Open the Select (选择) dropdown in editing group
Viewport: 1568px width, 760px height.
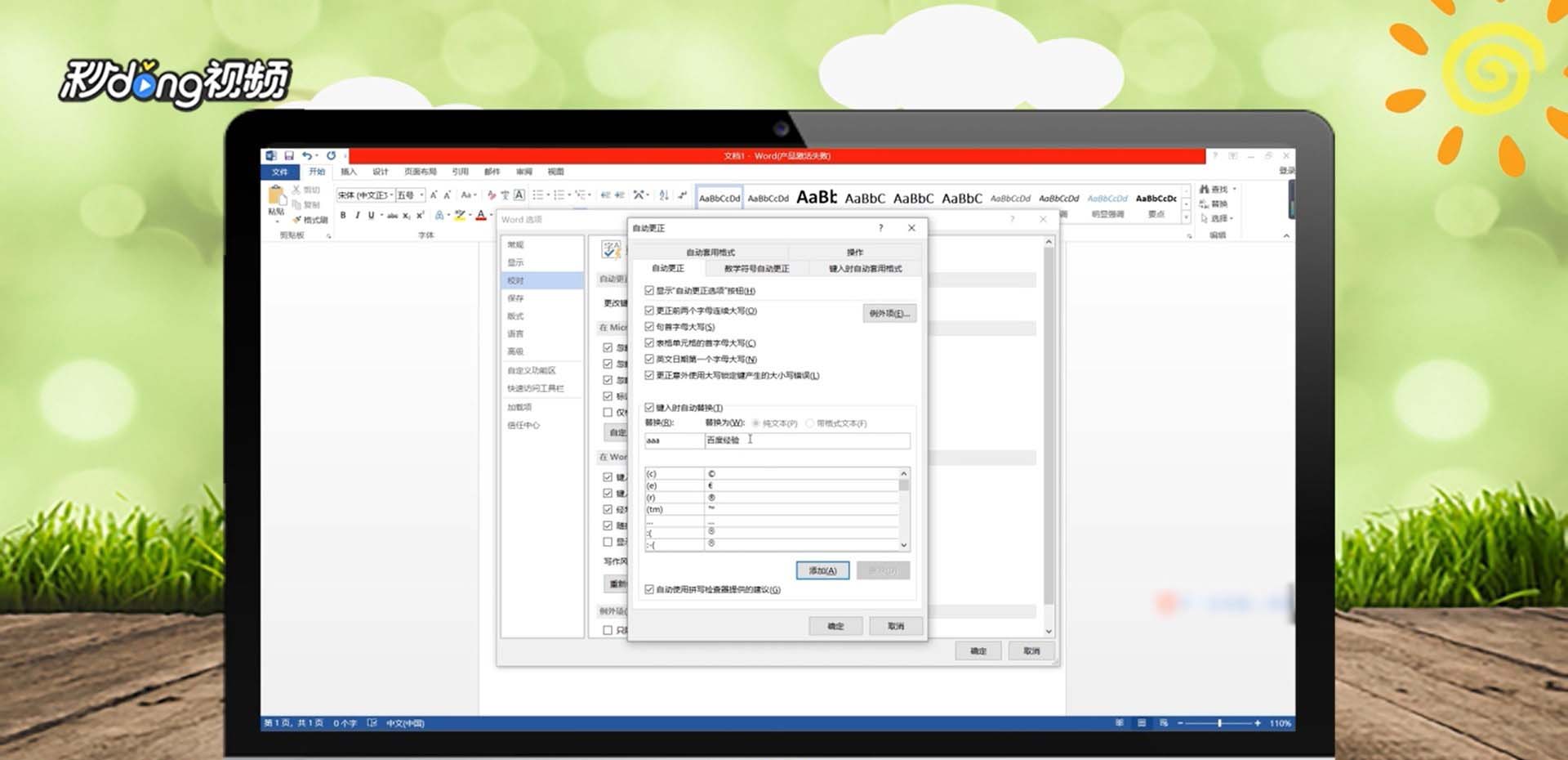pos(1218,218)
